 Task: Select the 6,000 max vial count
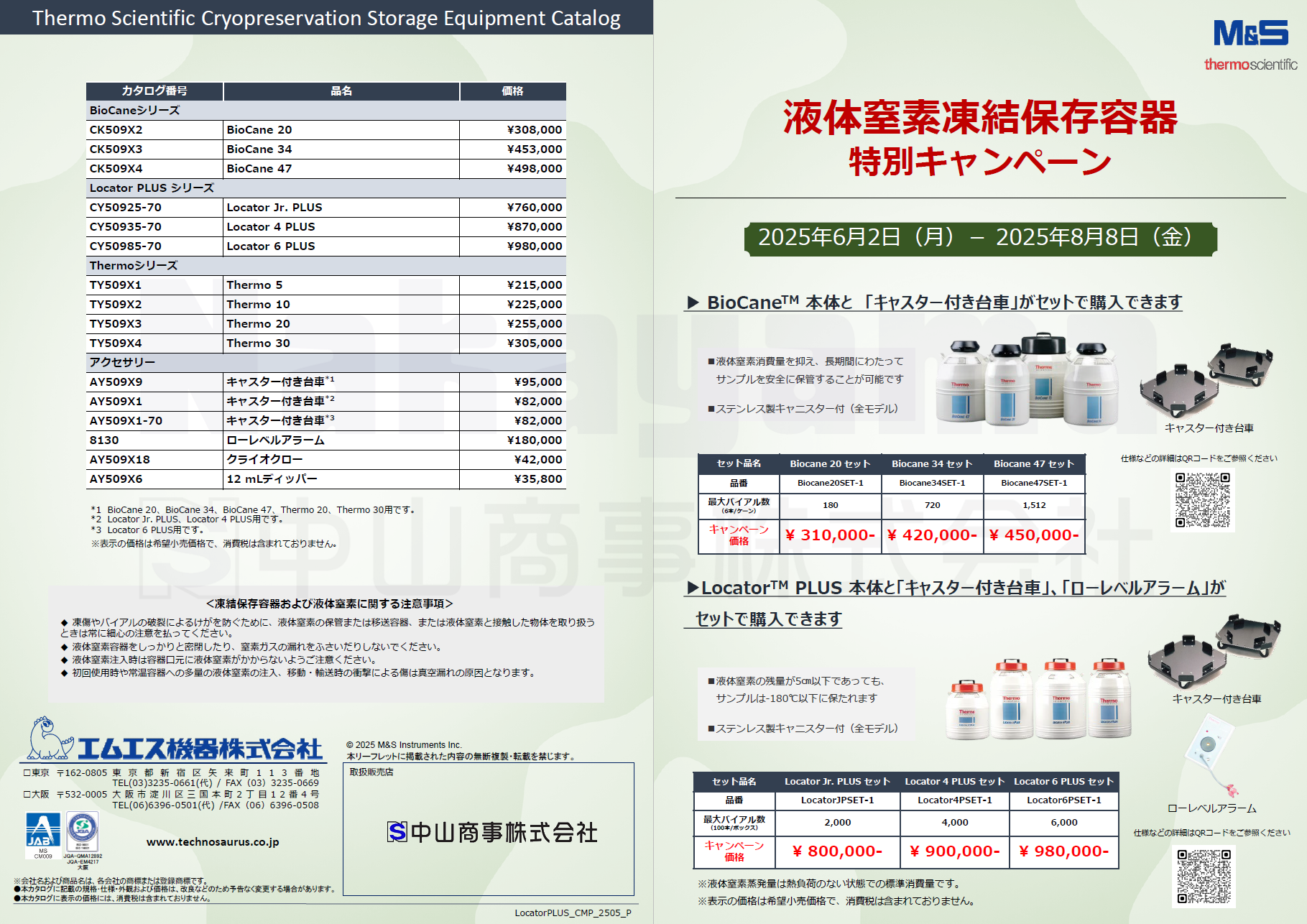pos(1064,823)
